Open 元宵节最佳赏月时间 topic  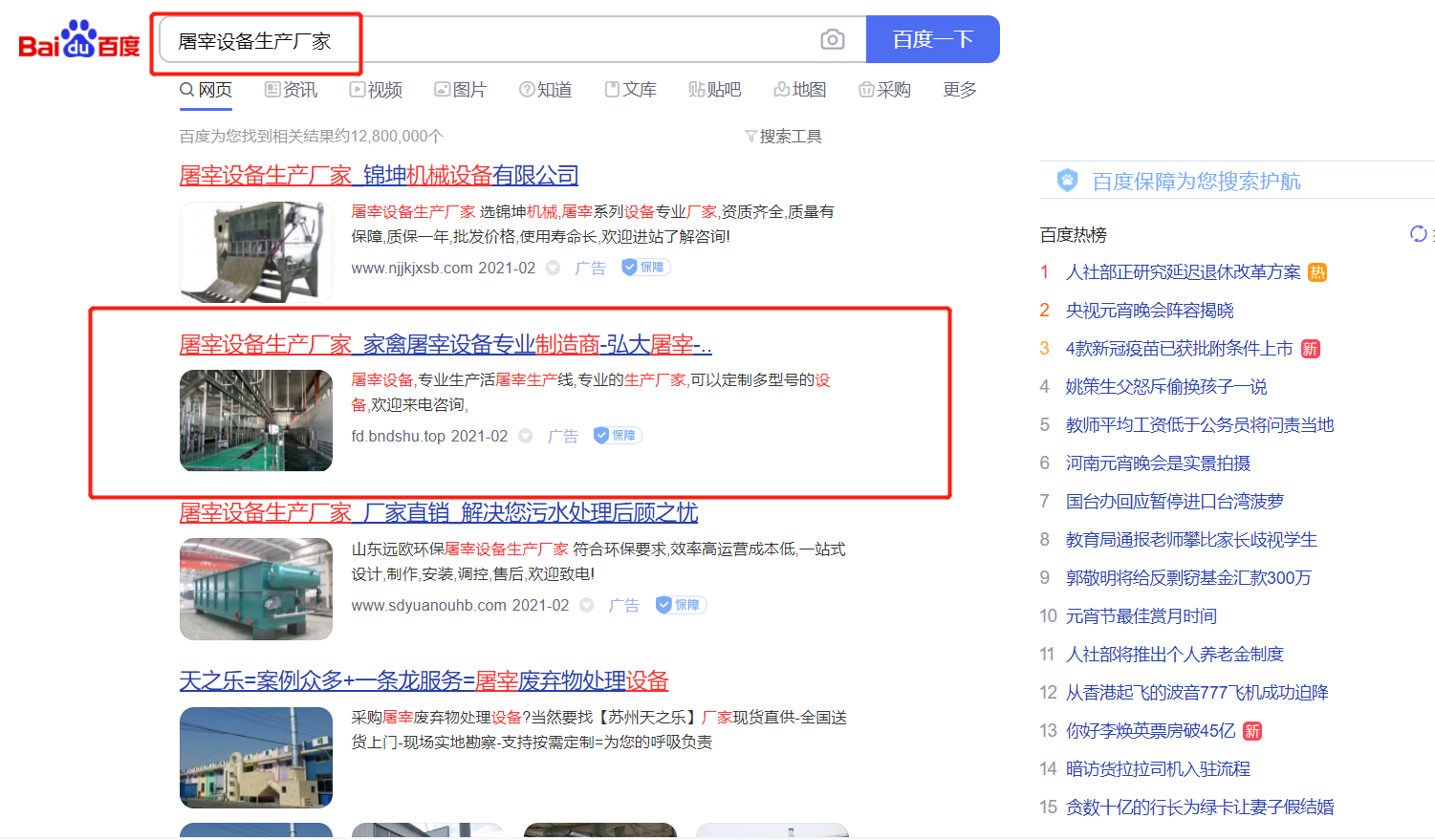pyautogui.click(x=1141, y=616)
